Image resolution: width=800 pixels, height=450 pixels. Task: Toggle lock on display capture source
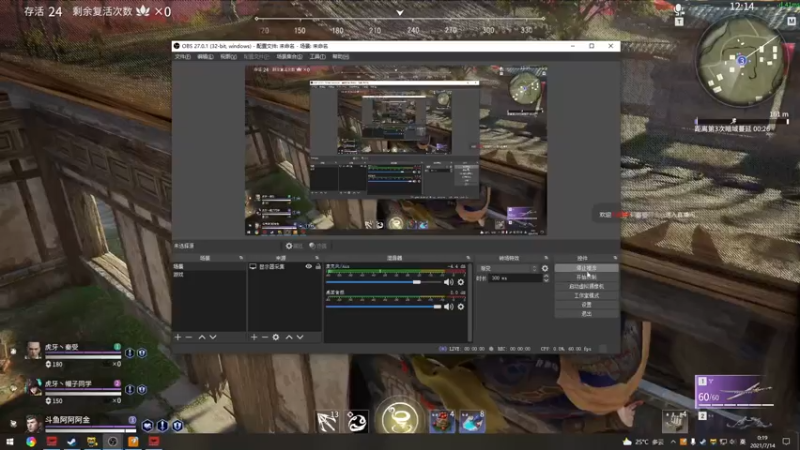click(x=318, y=266)
